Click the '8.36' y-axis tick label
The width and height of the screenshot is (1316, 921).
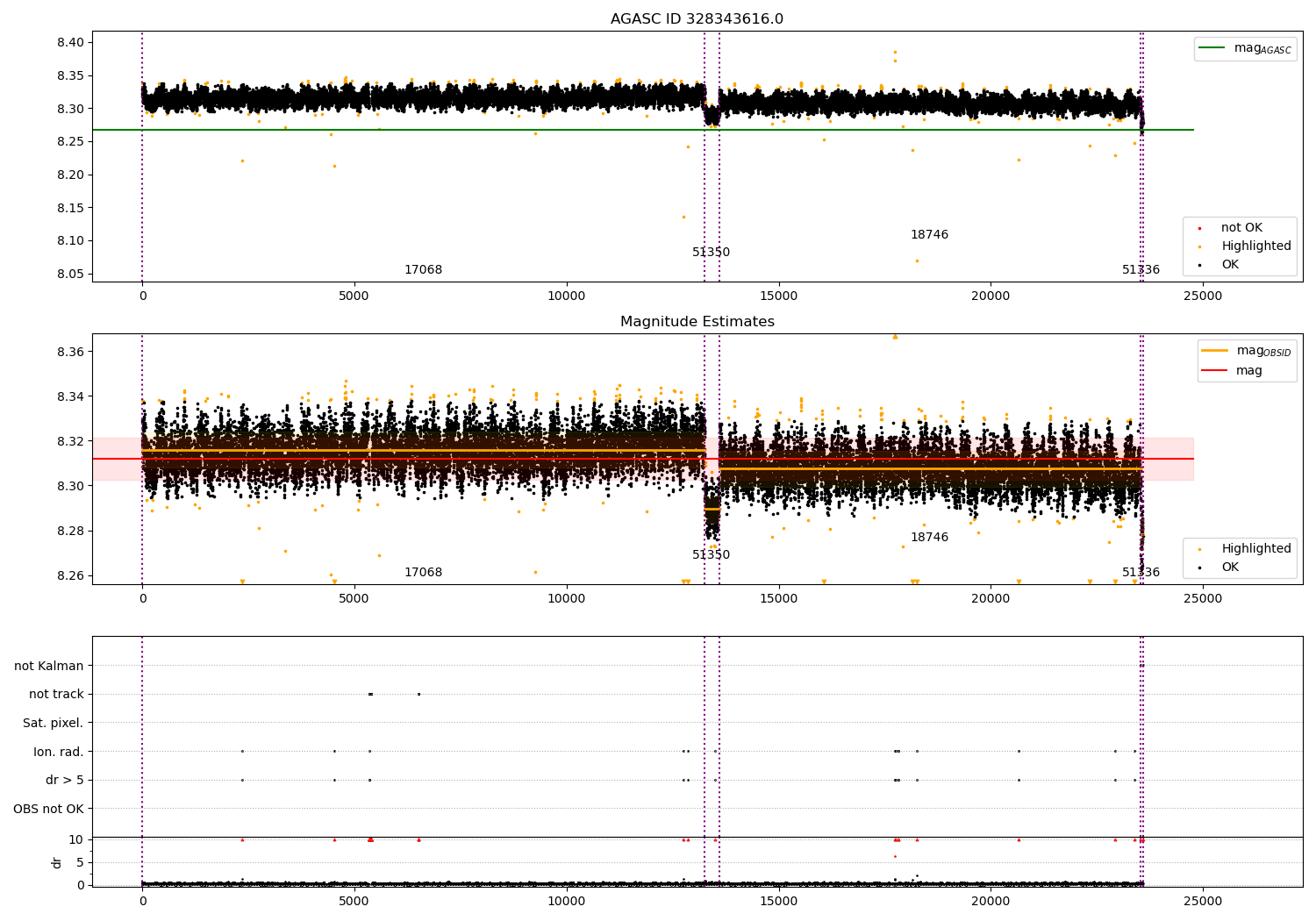(x=72, y=353)
